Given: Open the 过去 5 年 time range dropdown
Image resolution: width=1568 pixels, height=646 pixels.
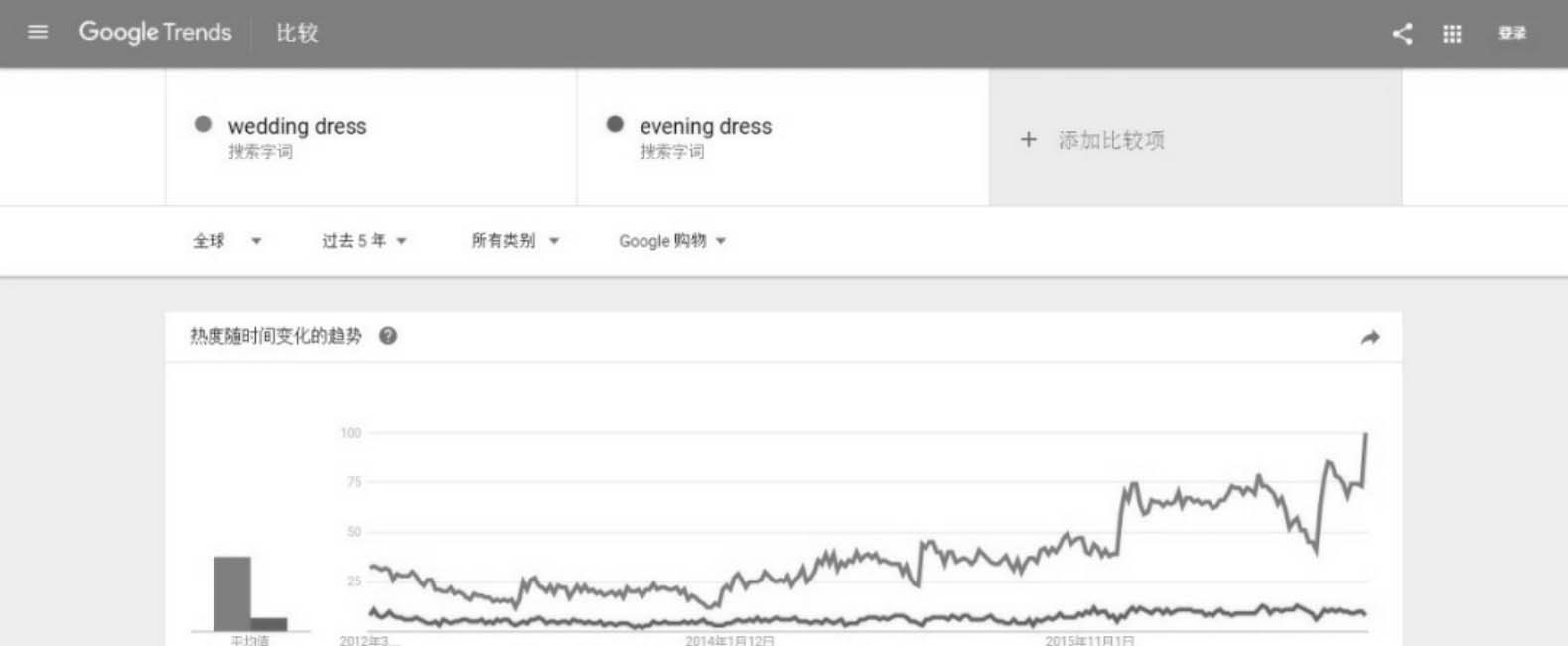Looking at the screenshot, I should pos(363,241).
